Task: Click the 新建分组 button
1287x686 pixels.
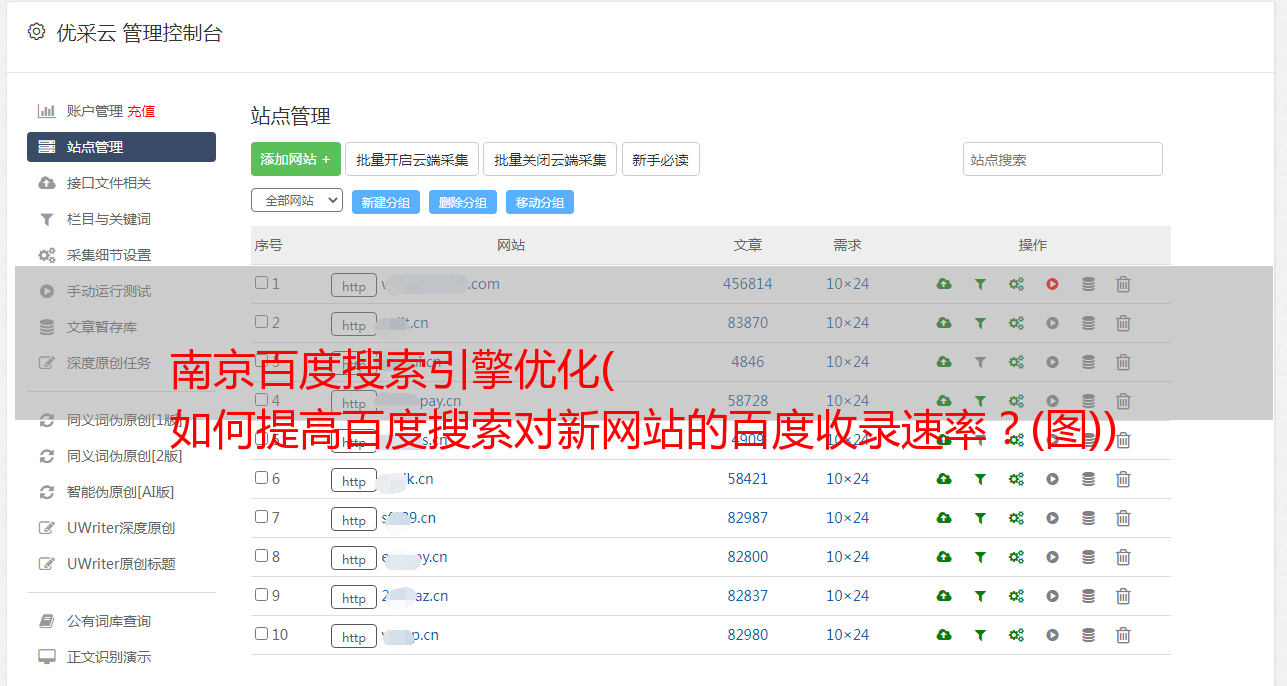Action: coord(386,202)
